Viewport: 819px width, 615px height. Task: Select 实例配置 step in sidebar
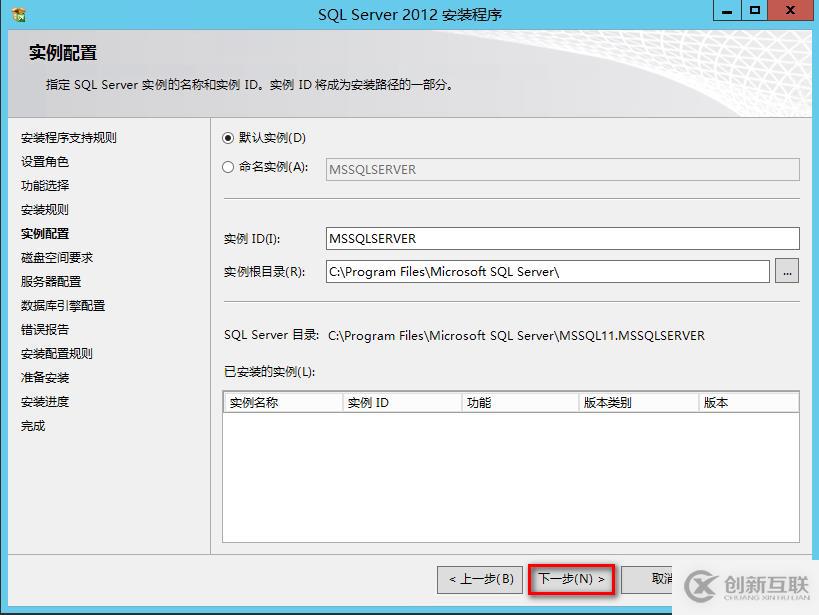[45, 234]
